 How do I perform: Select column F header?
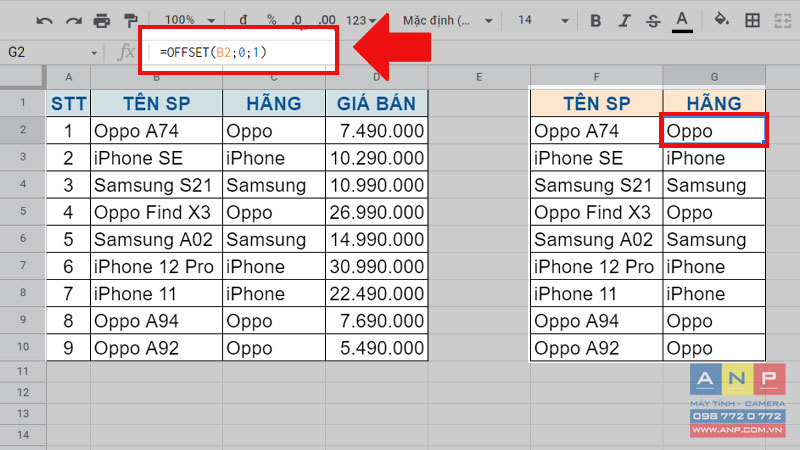596,77
